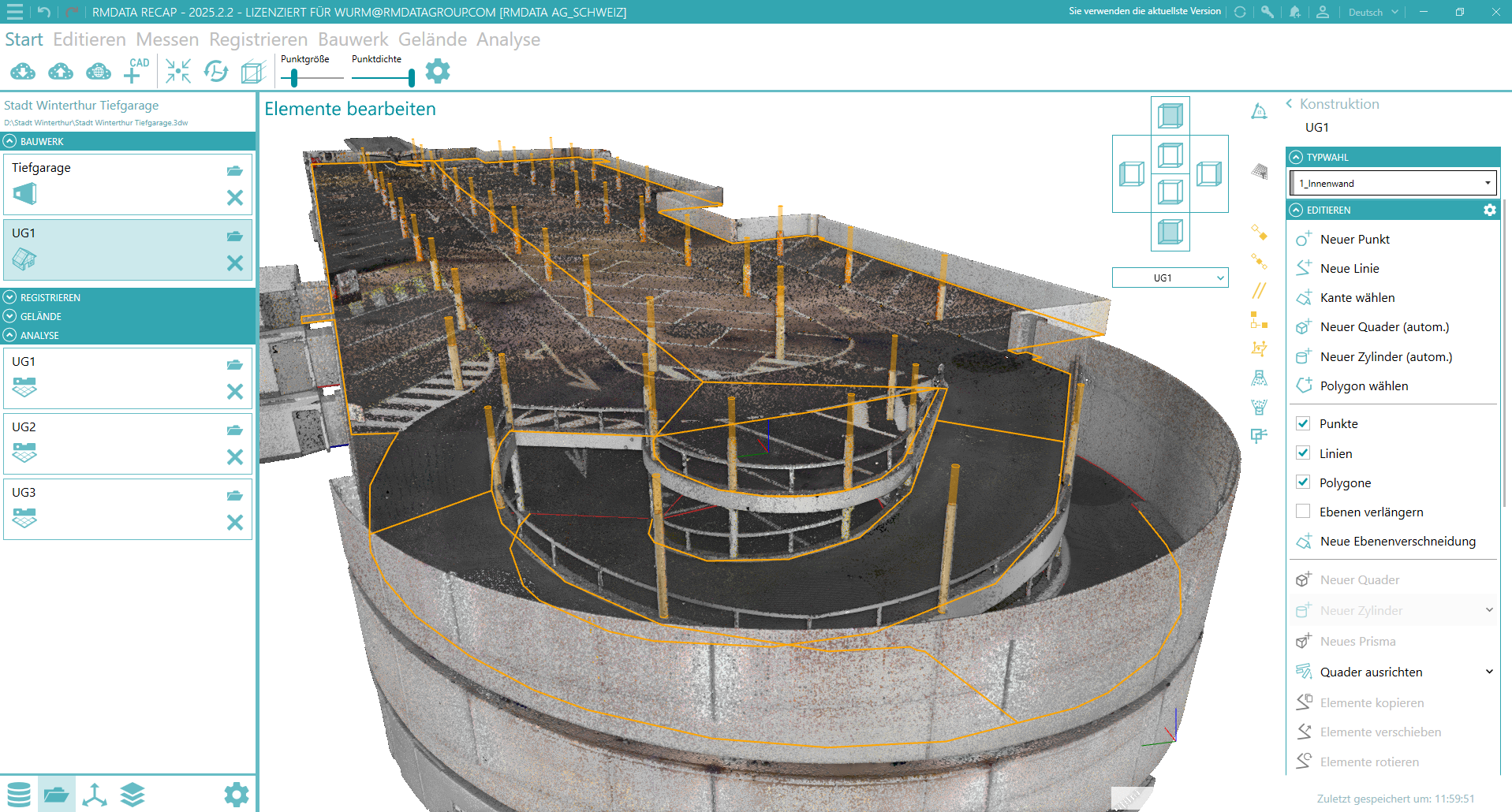Expand the REGISTRIEREN section
This screenshot has width=1512, height=812.
pos(10,297)
